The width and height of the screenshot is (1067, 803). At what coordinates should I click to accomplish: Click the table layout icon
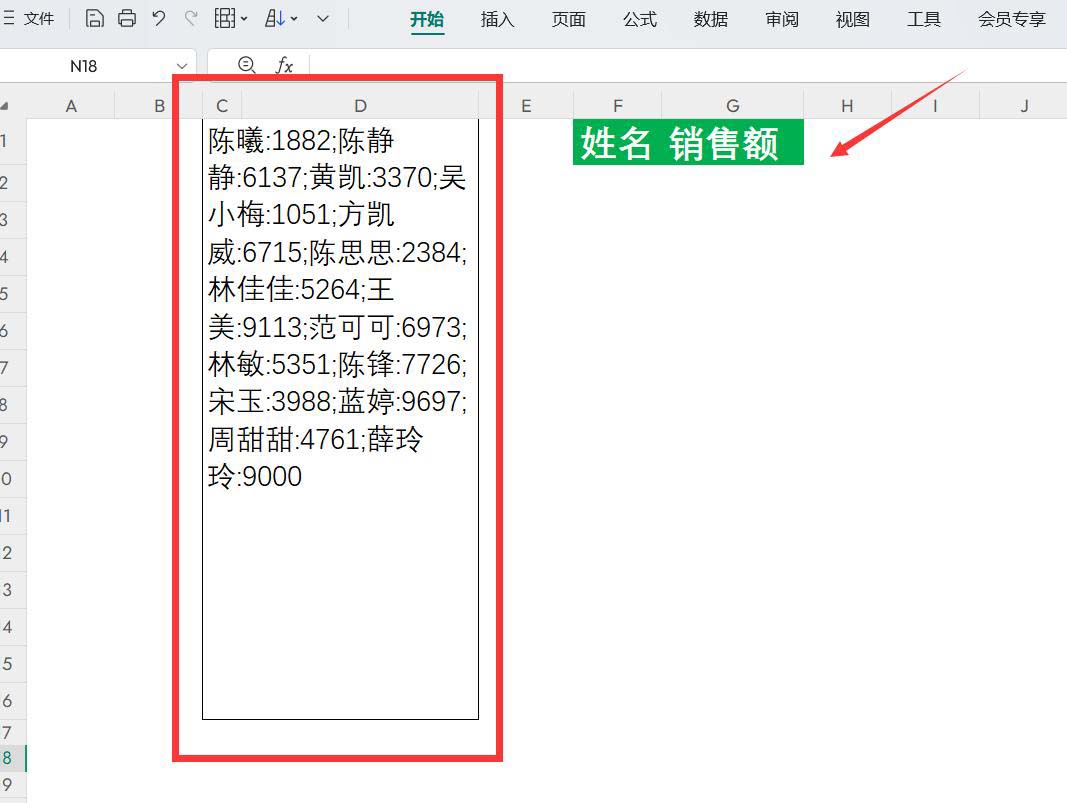coord(225,19)
